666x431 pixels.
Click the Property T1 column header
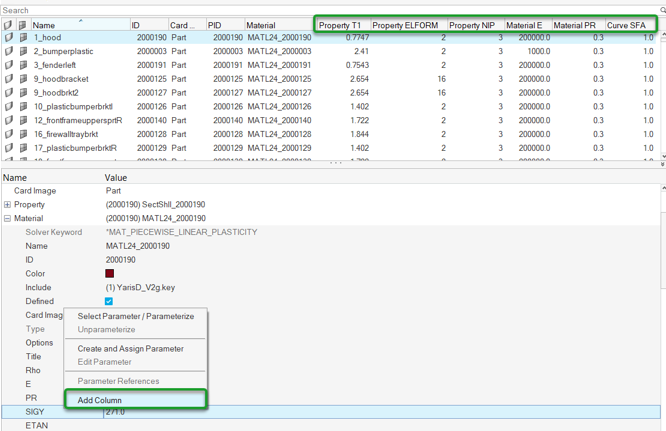pos(341,25)
